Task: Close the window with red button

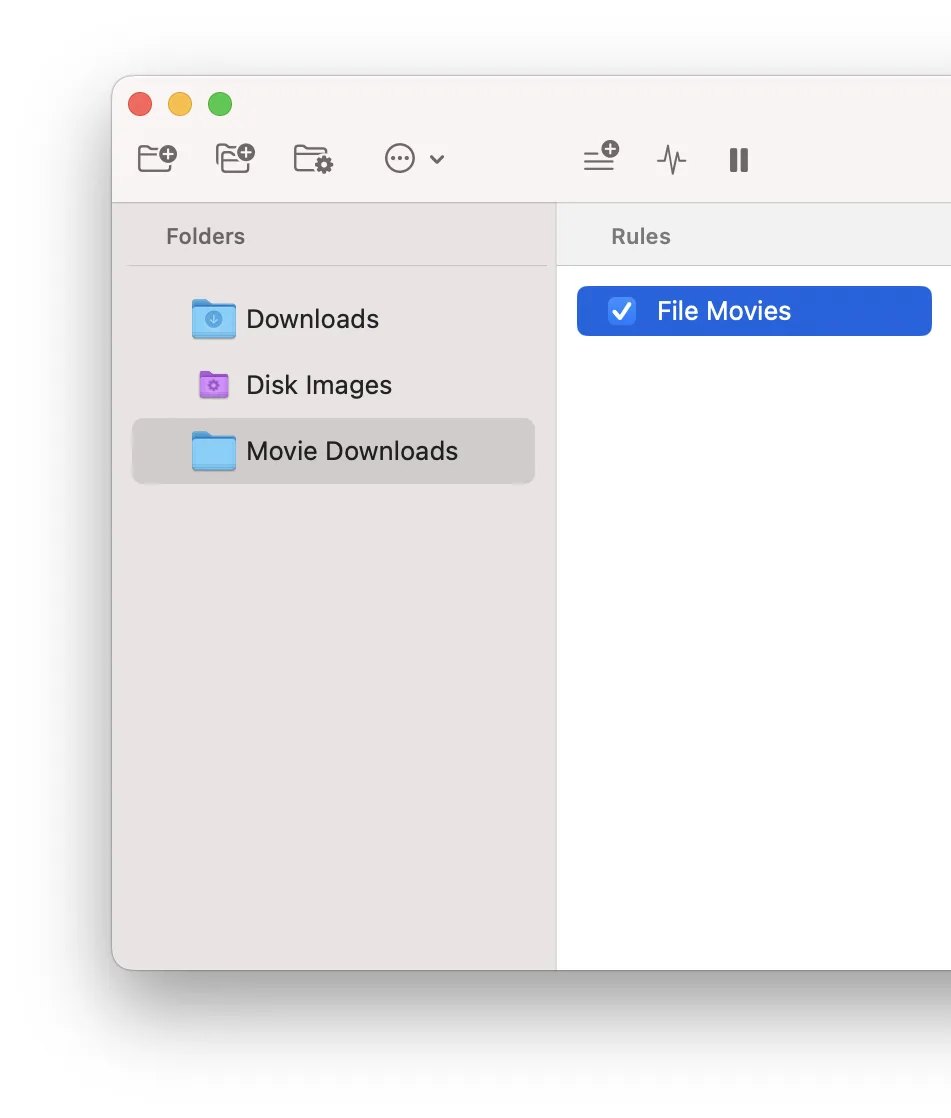Action: pyautogui.click(x=140, y=104)
